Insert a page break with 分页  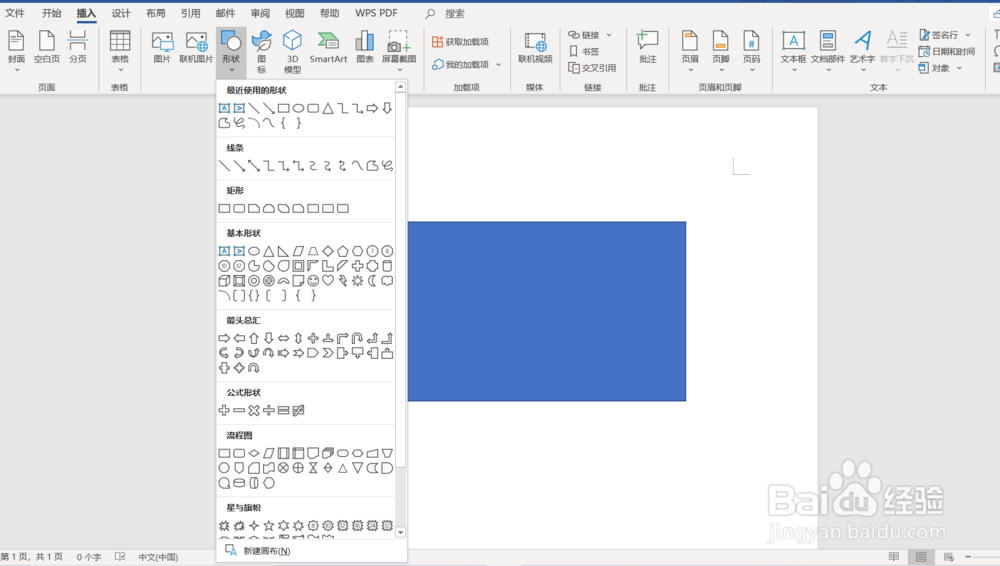pos(78,48)
